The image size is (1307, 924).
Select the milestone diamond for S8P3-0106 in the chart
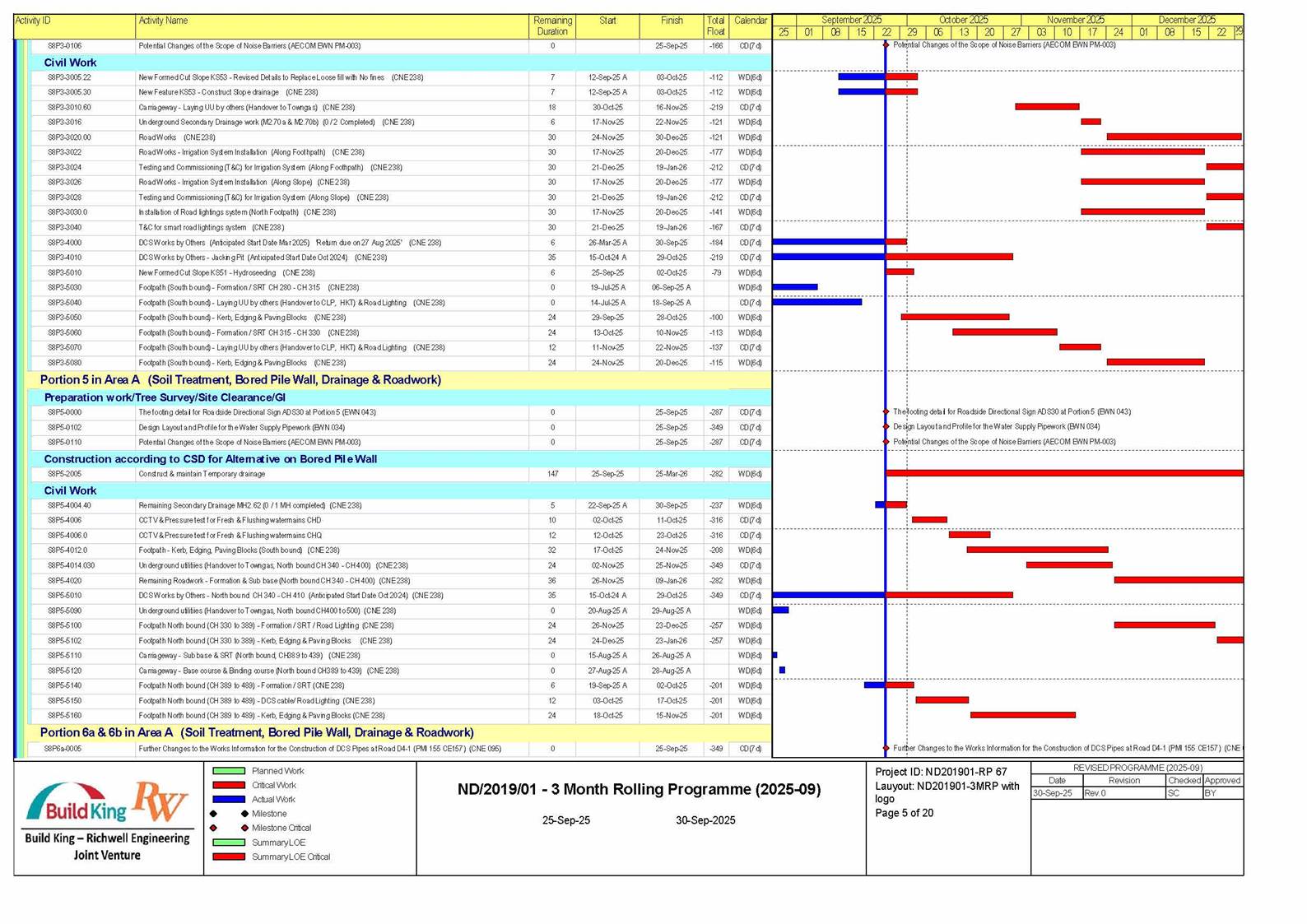pos(886,45)
